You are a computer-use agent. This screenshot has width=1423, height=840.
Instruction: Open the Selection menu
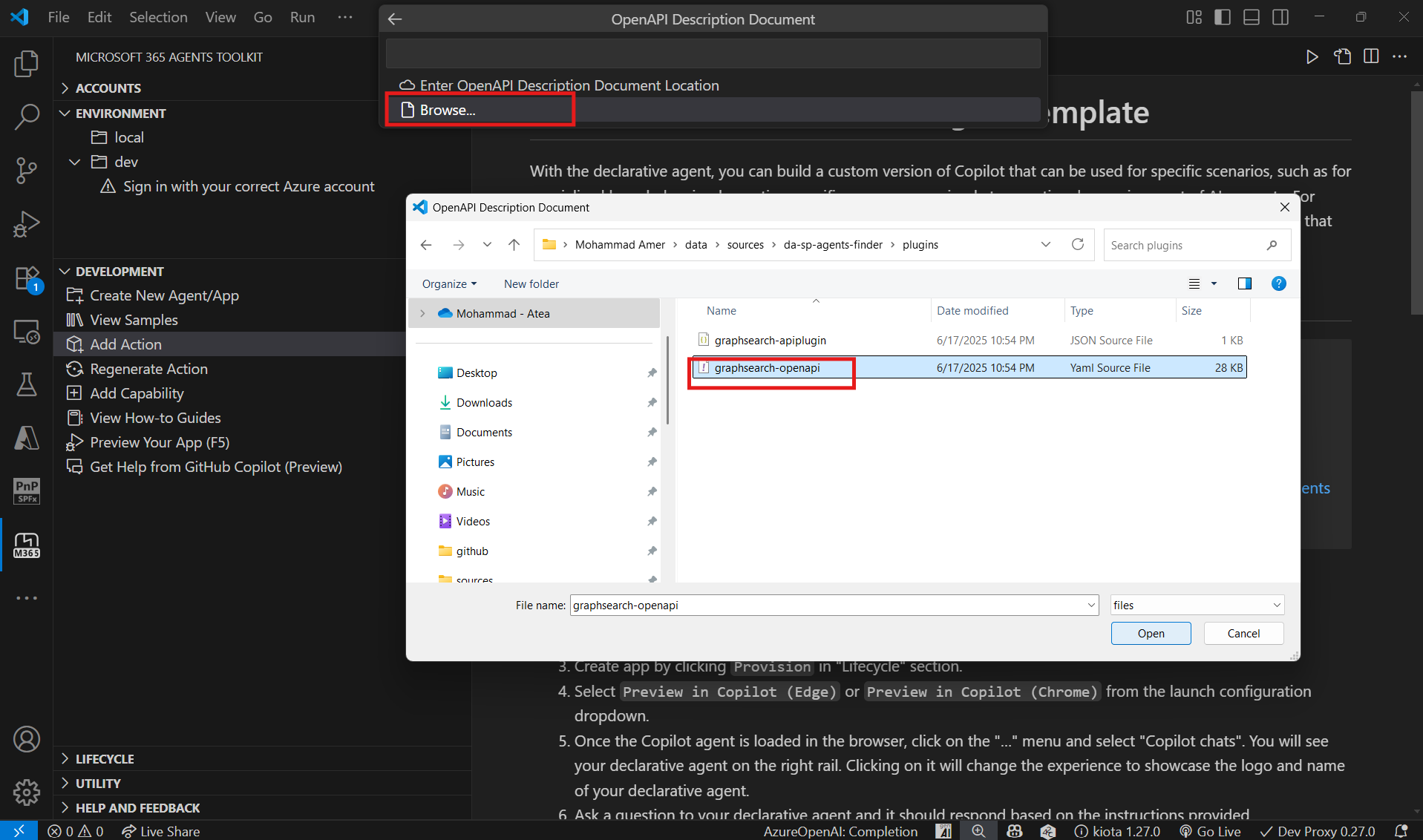(x=158, y=17)
